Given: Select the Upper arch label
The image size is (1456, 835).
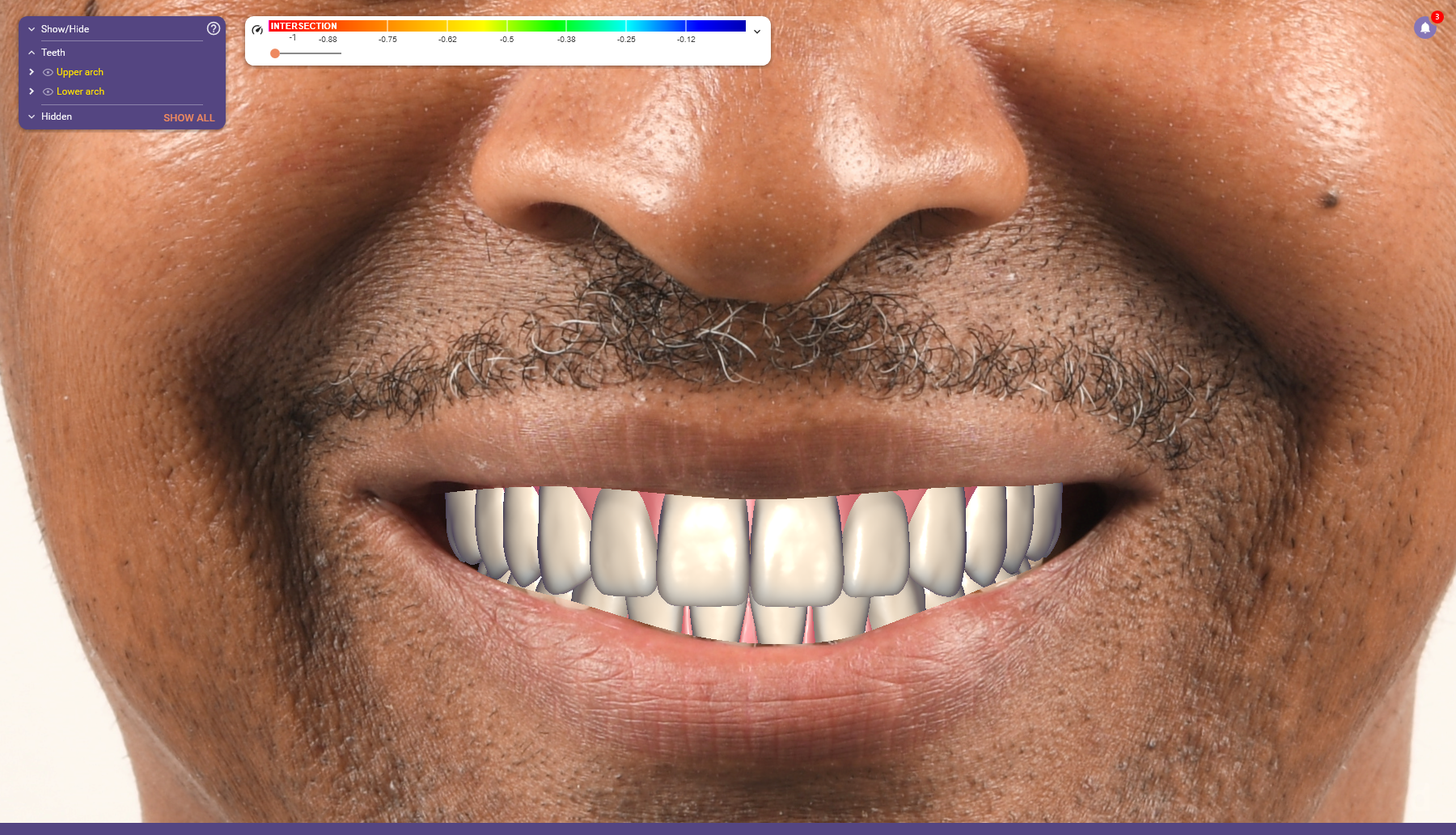Looking at the screenshot, I should click(80, 72).
